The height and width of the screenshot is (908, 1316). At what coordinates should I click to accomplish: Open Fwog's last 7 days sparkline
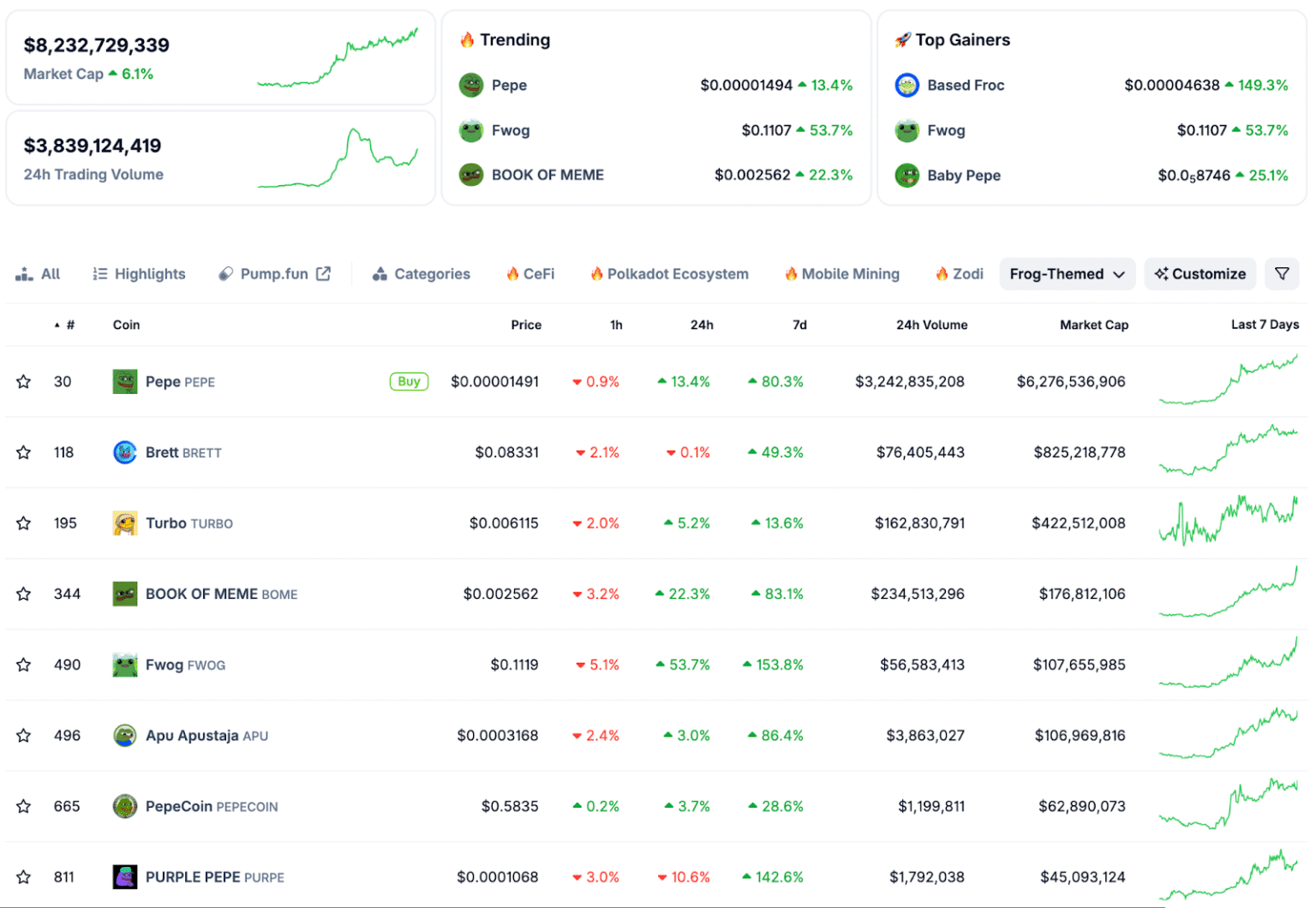[1228, 663]
